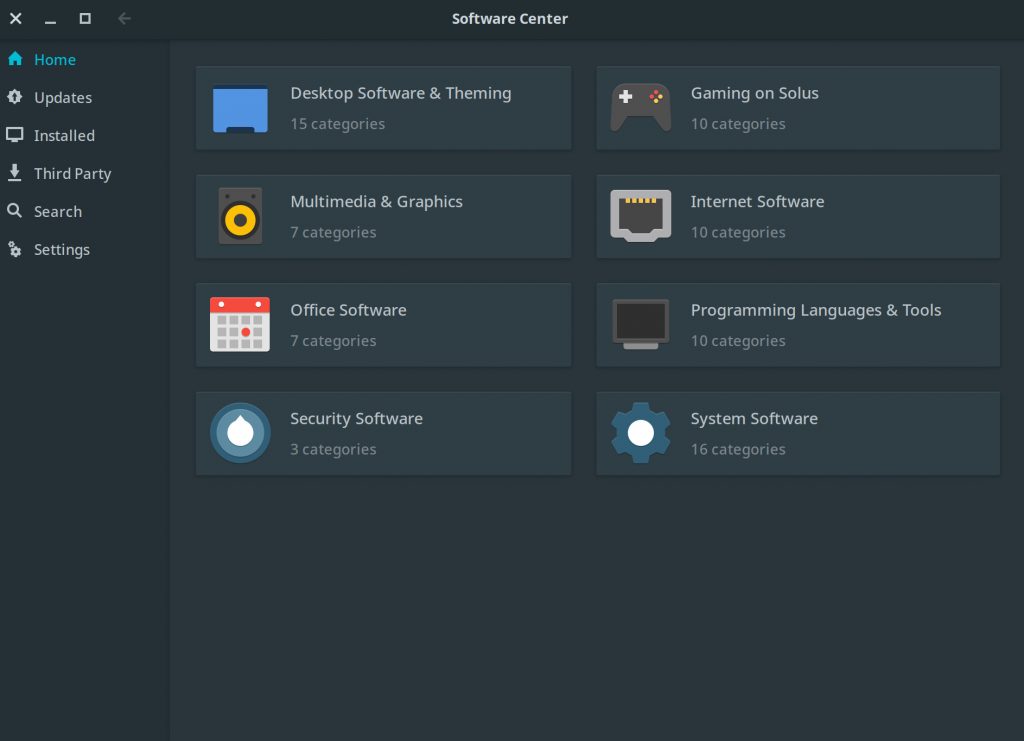Click the Third Party download arrow icon
This screenshot has height=741, width=1024.
coord(14,173)
